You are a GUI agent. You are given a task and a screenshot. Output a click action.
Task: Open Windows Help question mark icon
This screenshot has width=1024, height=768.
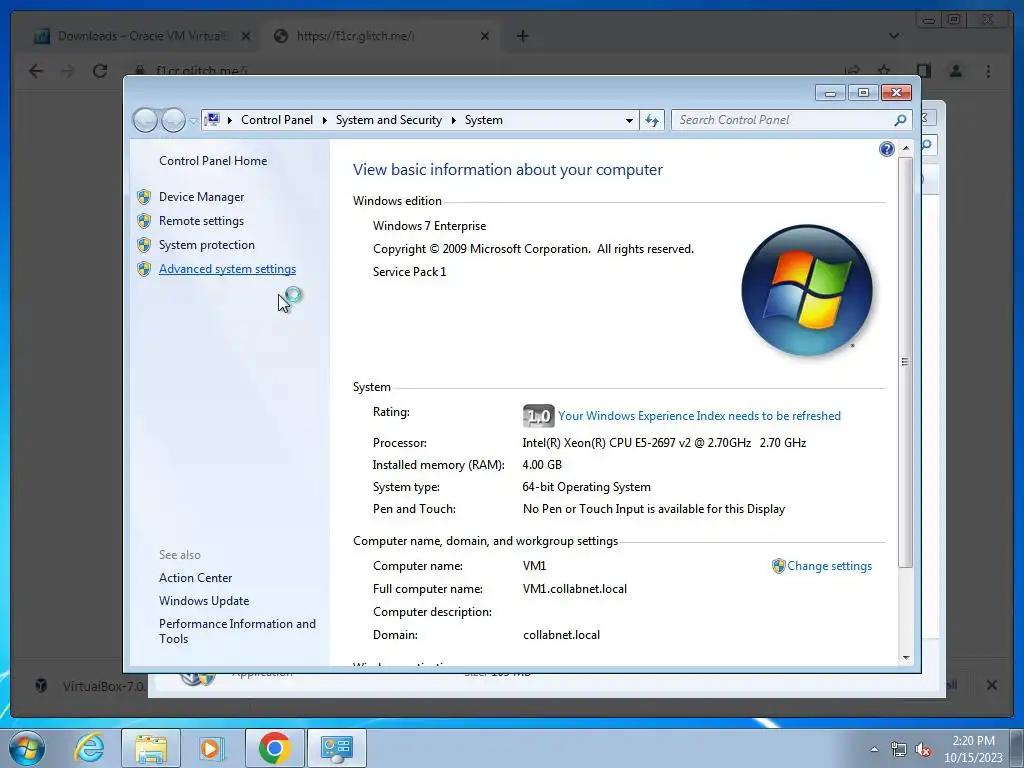tap(886, 150)
